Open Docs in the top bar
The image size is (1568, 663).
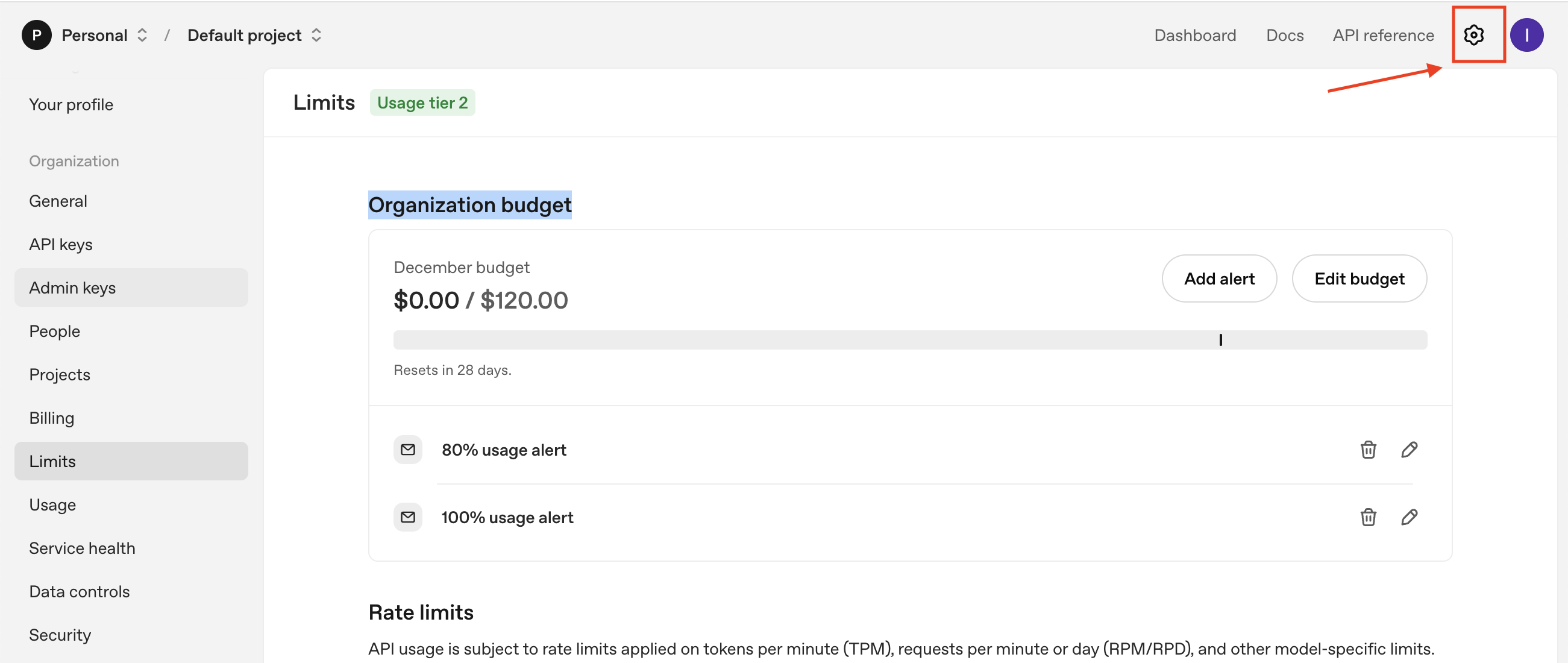[x=1284, y=36]
